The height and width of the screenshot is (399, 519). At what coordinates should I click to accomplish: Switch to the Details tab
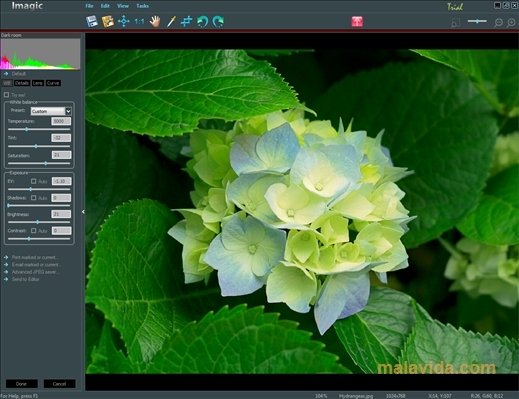(x=22, y=83)
